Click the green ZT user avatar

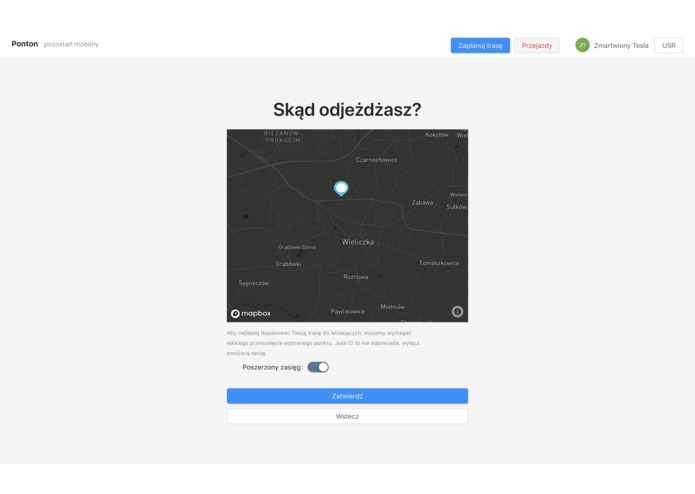pos(582,45)
